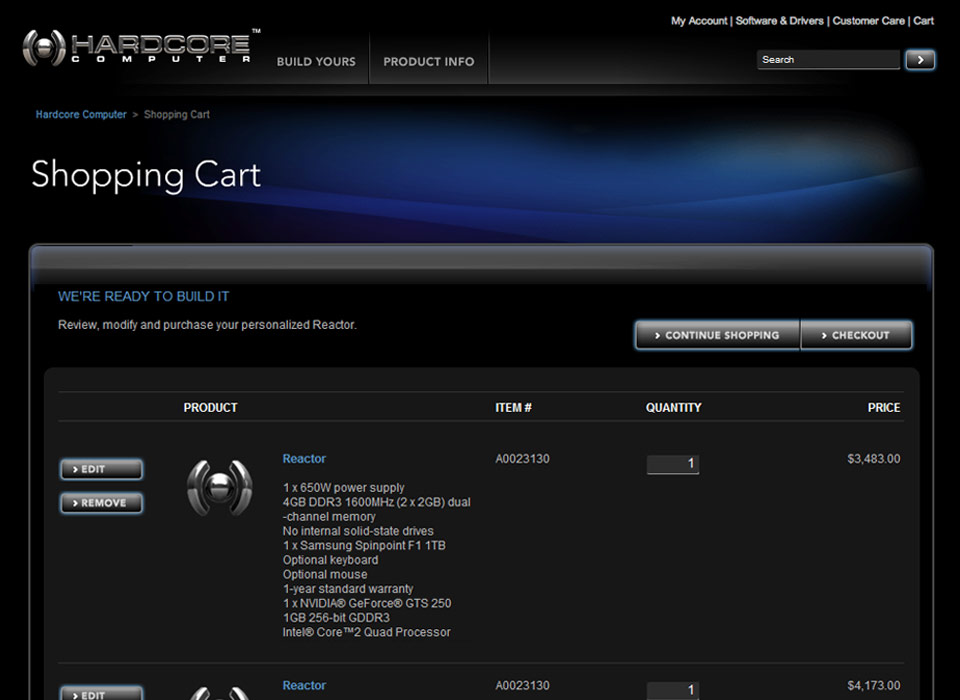Click '1-year standard warranty' text

pyautogui.click(x=348, y=589)
